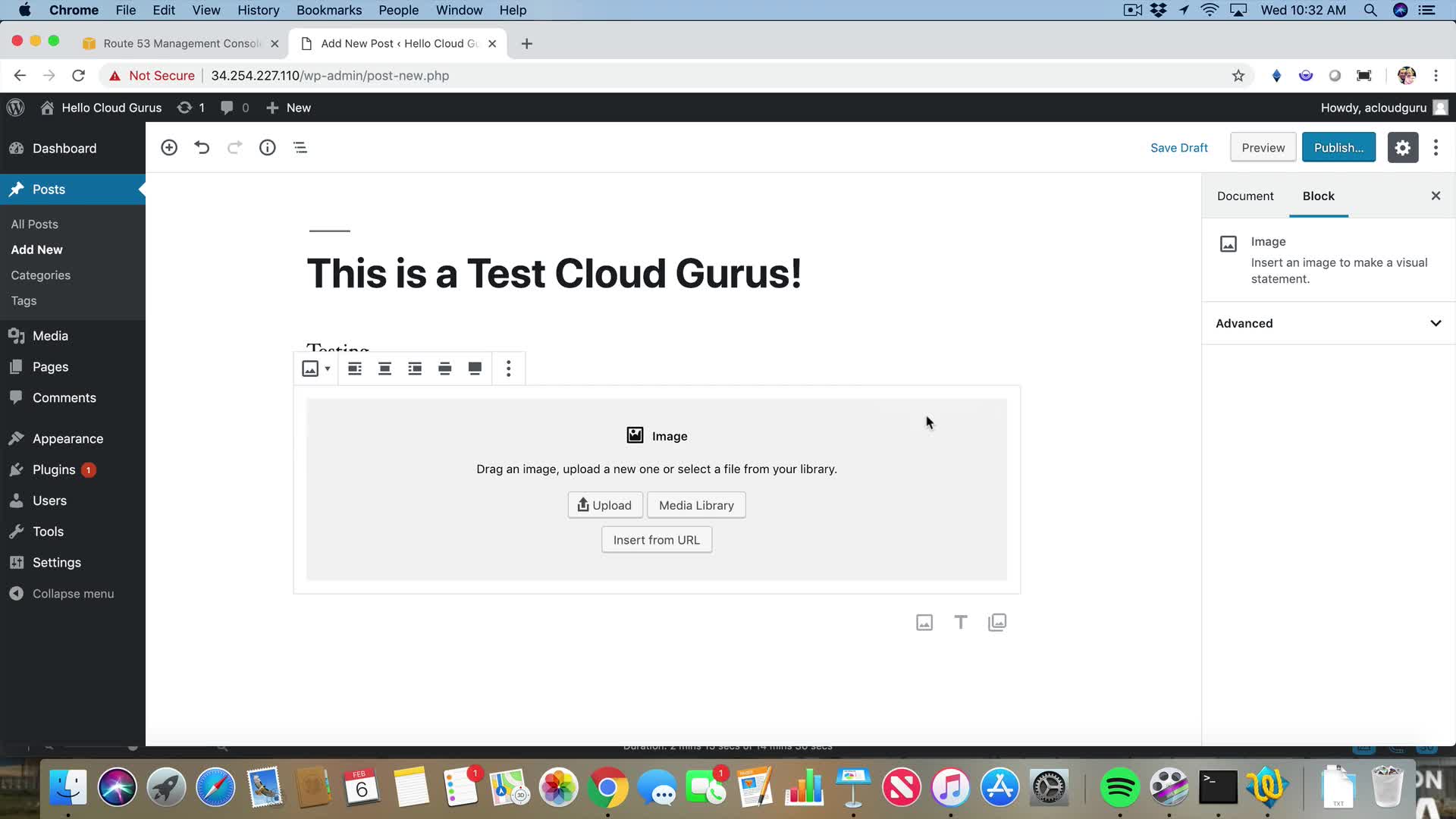
Task: Click the post title text field
Action: (554, 273)
